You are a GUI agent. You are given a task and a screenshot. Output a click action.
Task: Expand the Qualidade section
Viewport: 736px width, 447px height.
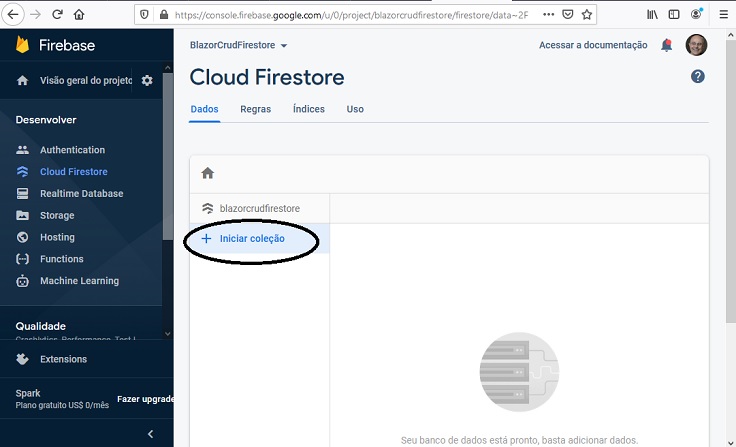click(40, 326)
